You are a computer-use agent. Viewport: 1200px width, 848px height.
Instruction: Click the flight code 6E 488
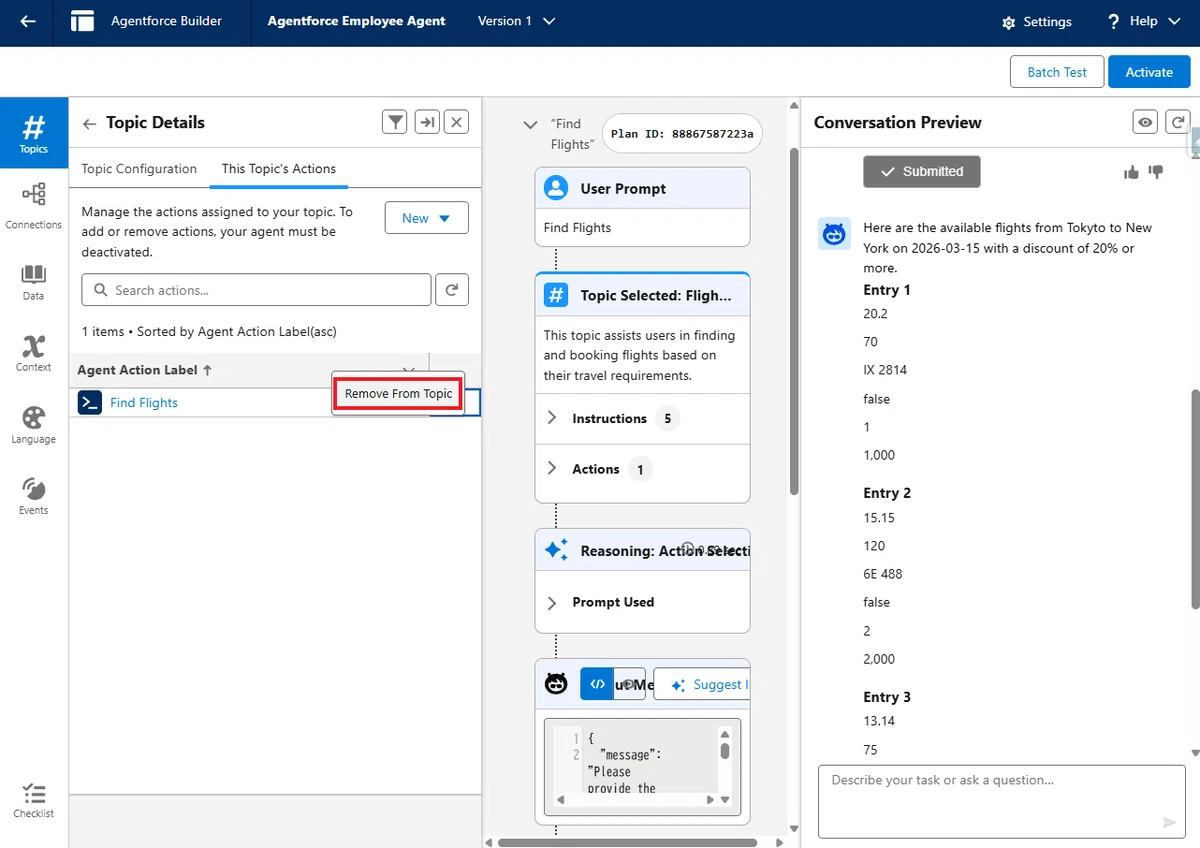pyautogui.click(x=883, y=574)
